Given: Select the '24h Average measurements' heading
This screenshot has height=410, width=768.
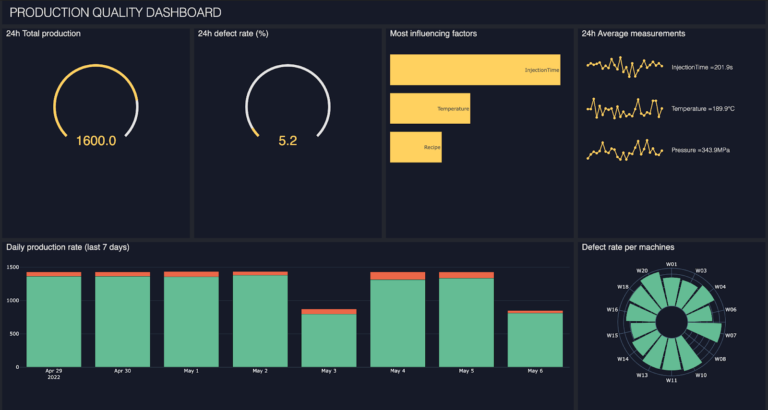Looking at the screenshot, I should 633,34.
